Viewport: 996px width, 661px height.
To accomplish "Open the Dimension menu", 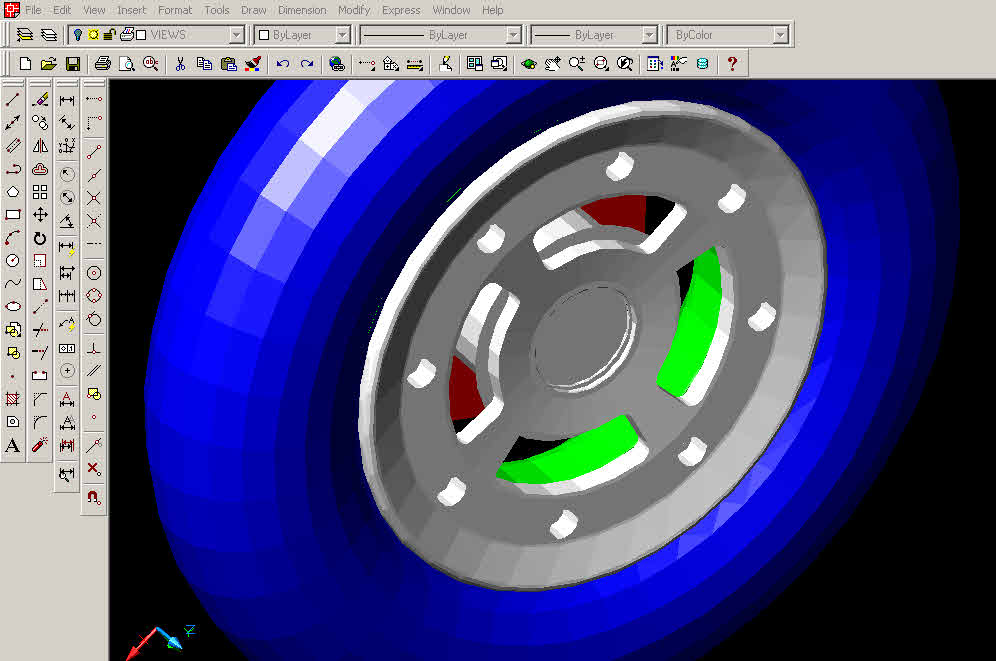I will (x=302, y=10).
